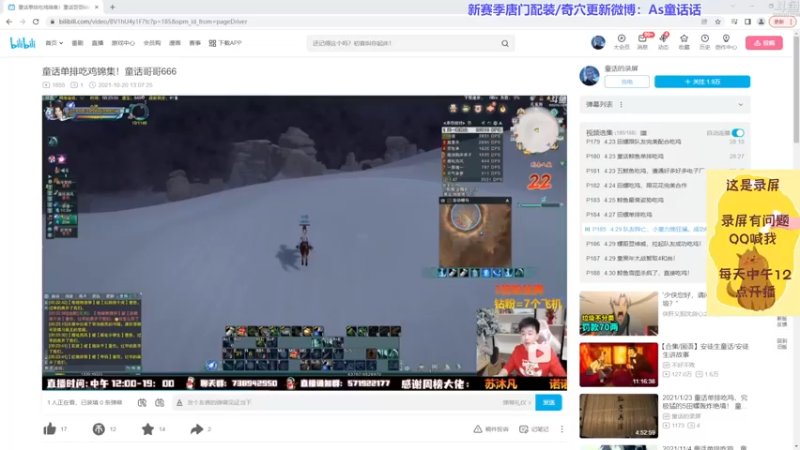Image resolution: width=800 pixels, height=450 pixels.
Task: Open 番剧 in the top navigation
Action: (x=77, y=43)
